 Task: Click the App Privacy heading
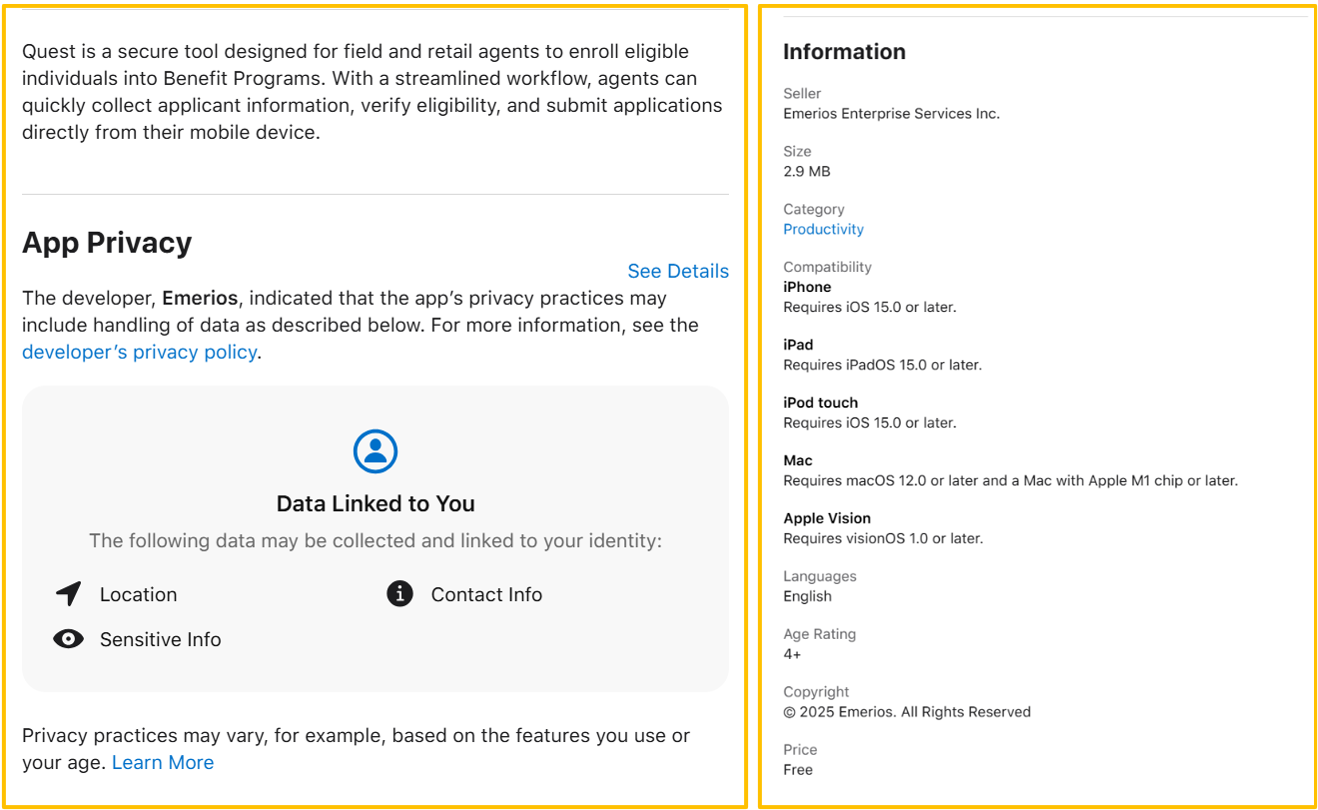[107, 243]
